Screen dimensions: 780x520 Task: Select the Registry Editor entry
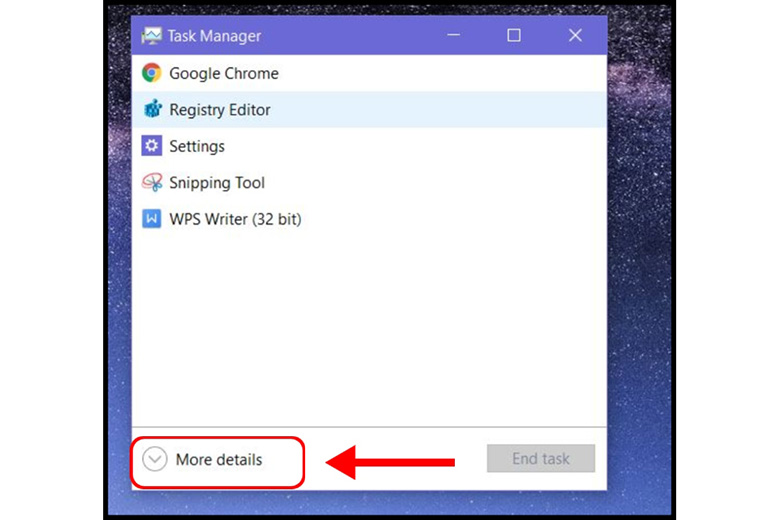[x=369, y=109]
